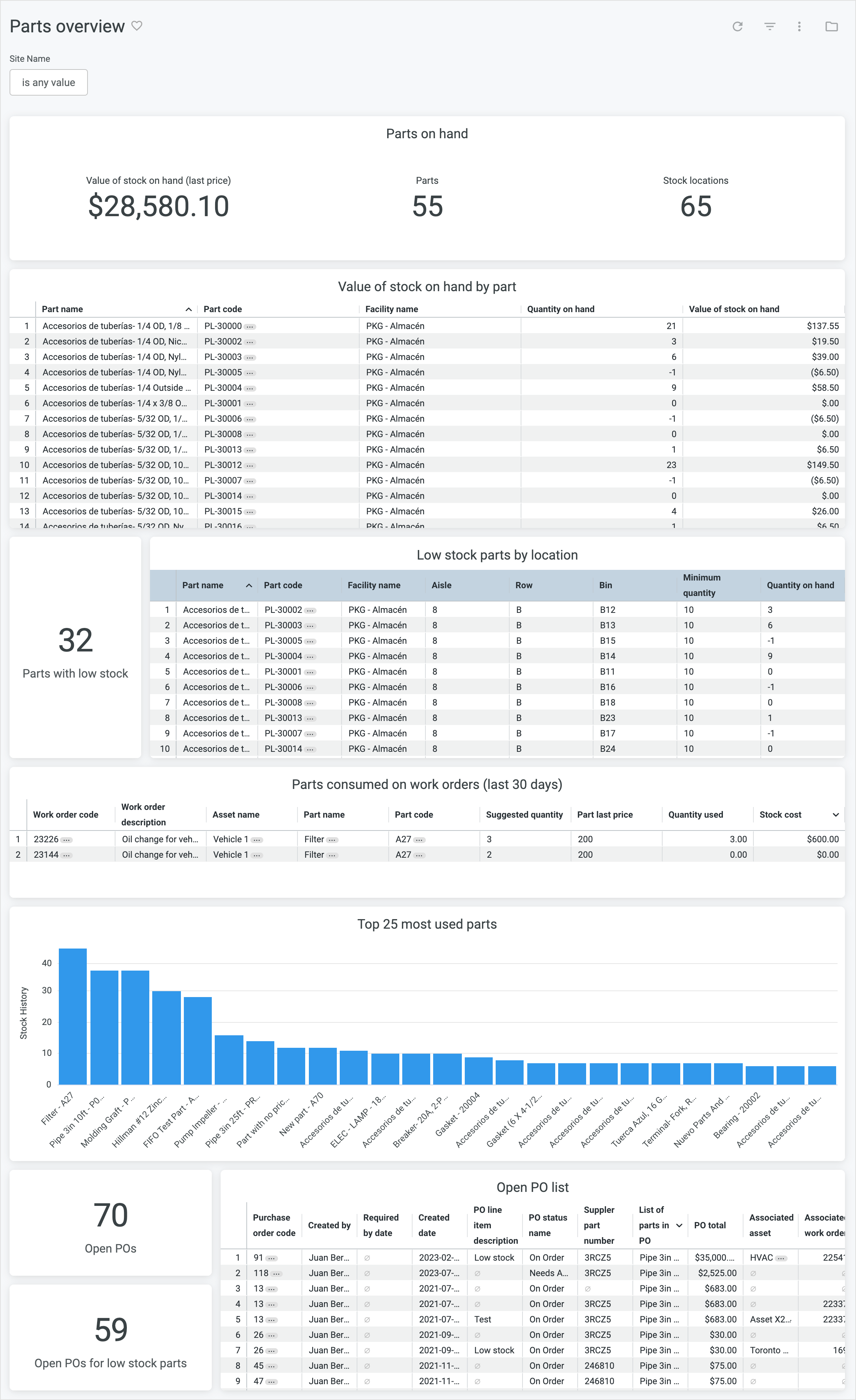The width and height of the screenshot is (856, 1400).
Task: Toggle sort order on the Part name column
Action: pos(189,308)
